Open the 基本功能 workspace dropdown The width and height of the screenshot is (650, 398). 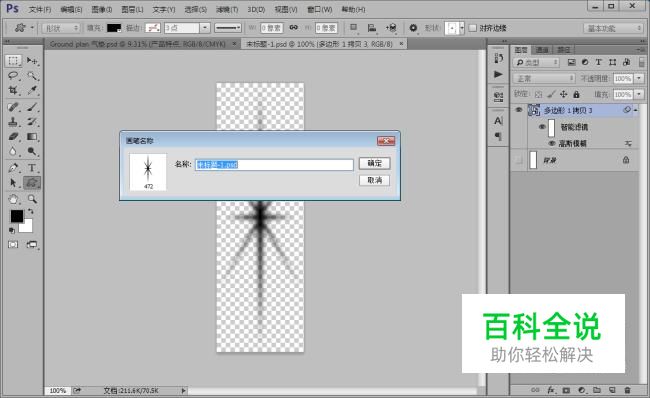click(x=613, y=28)
